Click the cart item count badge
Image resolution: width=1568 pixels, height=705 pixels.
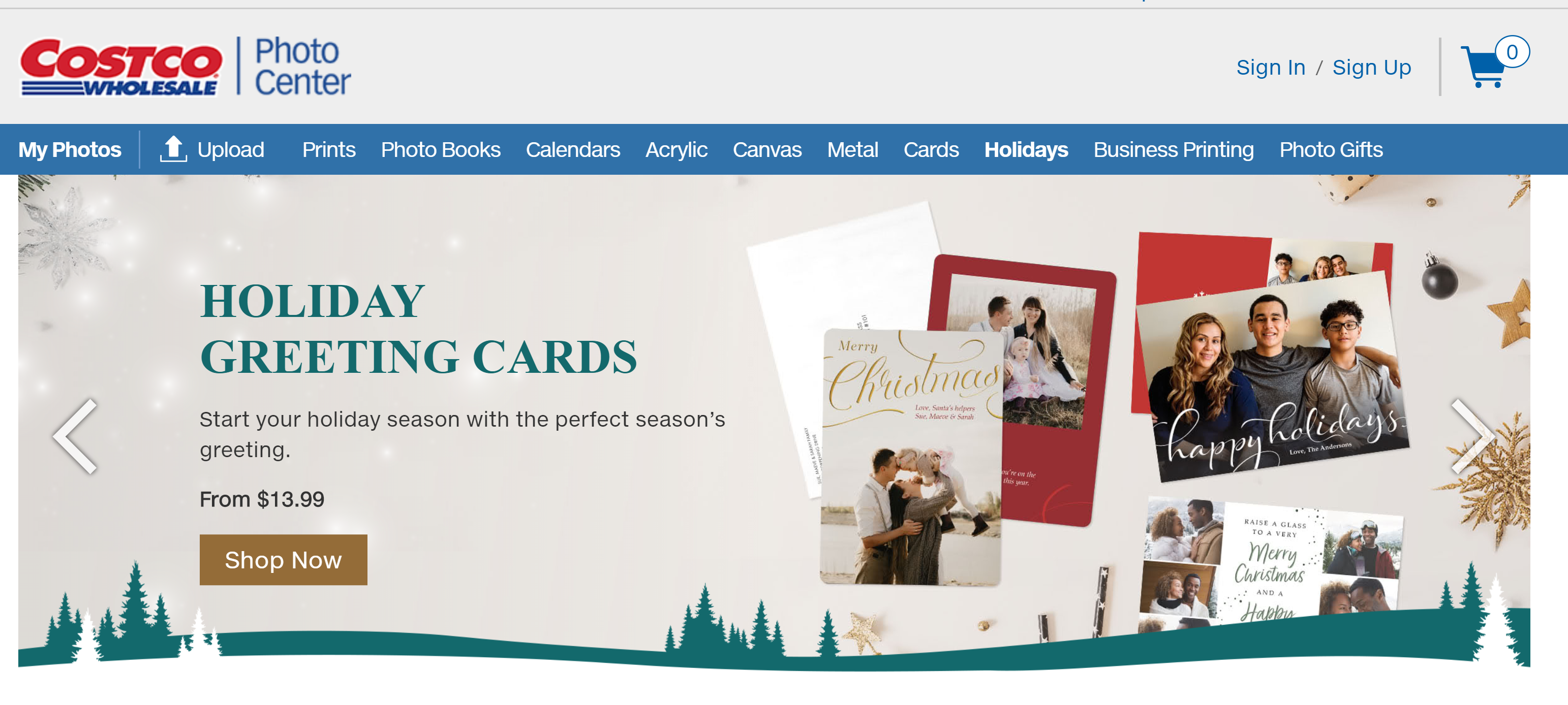[1512, 52]
